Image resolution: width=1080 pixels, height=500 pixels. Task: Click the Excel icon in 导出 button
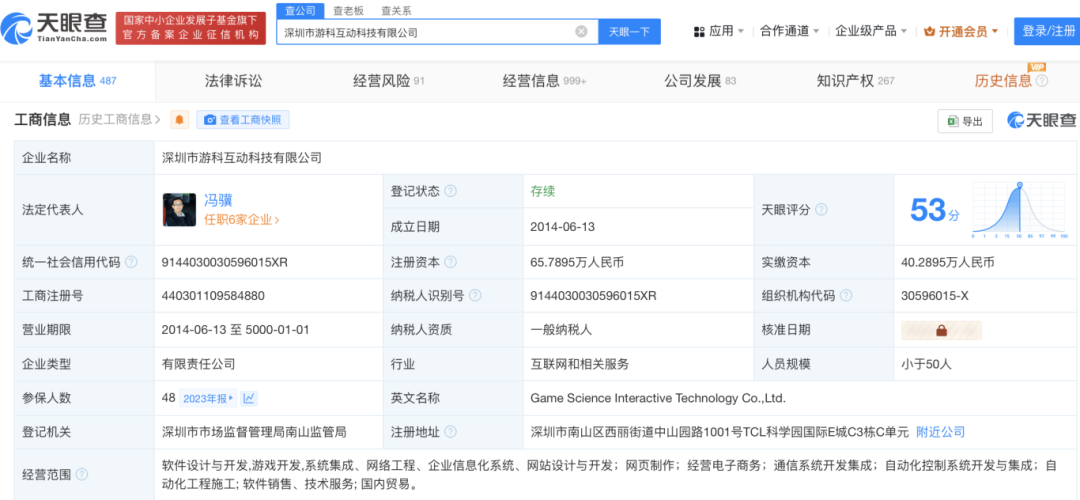tap(953, 121)
